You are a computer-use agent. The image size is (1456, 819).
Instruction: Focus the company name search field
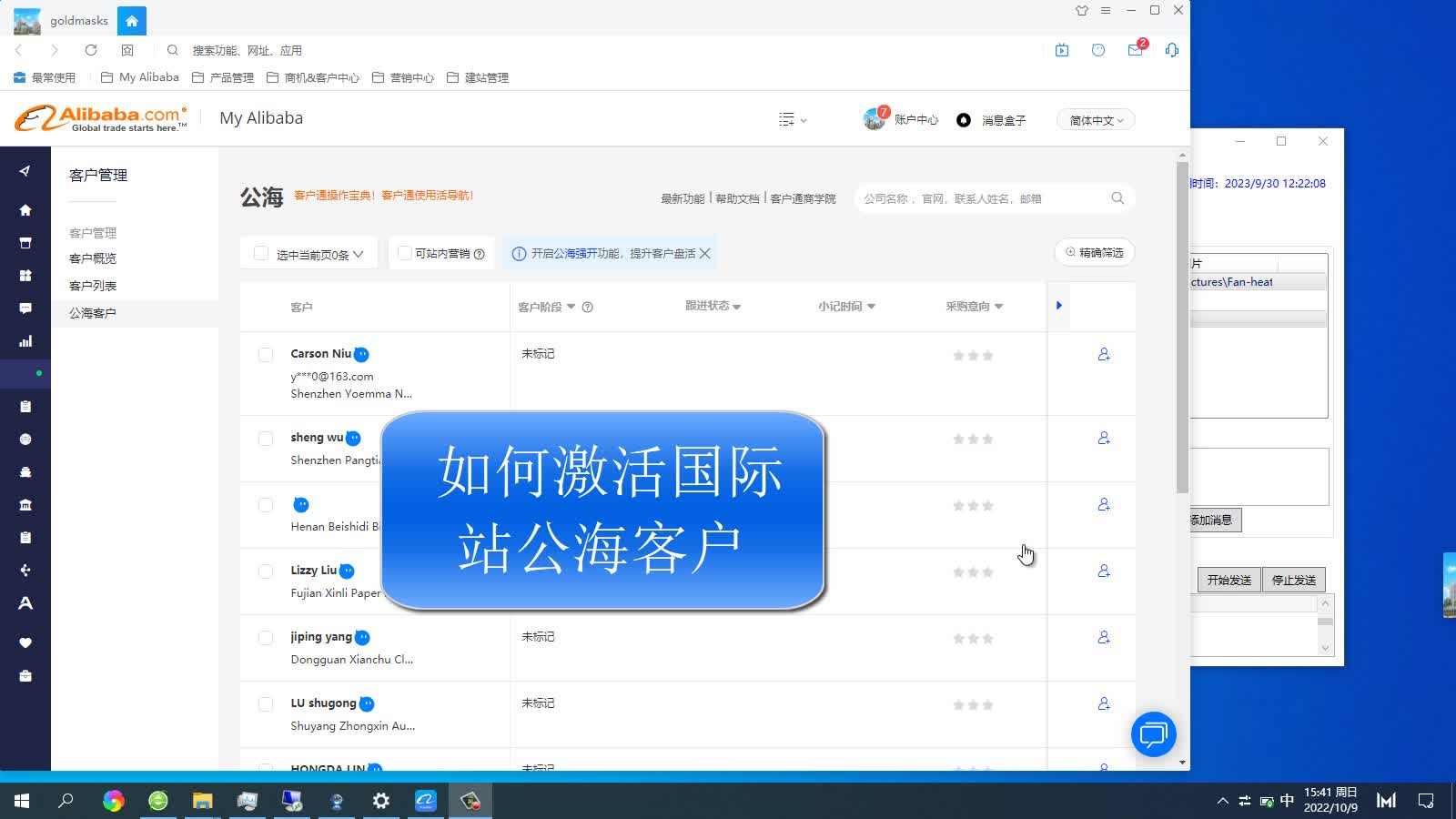click(981, 198)
